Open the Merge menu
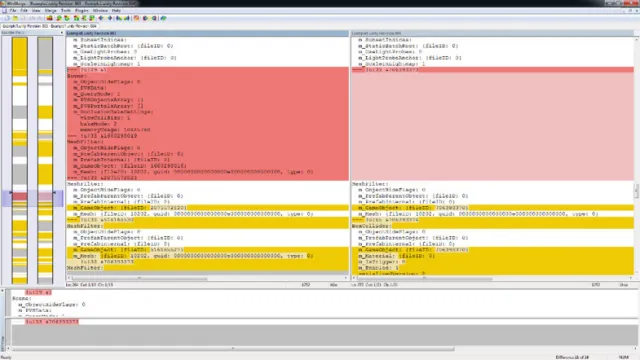Image resolution: width=640 pixels, height=360 pixels. coord(51,11)
